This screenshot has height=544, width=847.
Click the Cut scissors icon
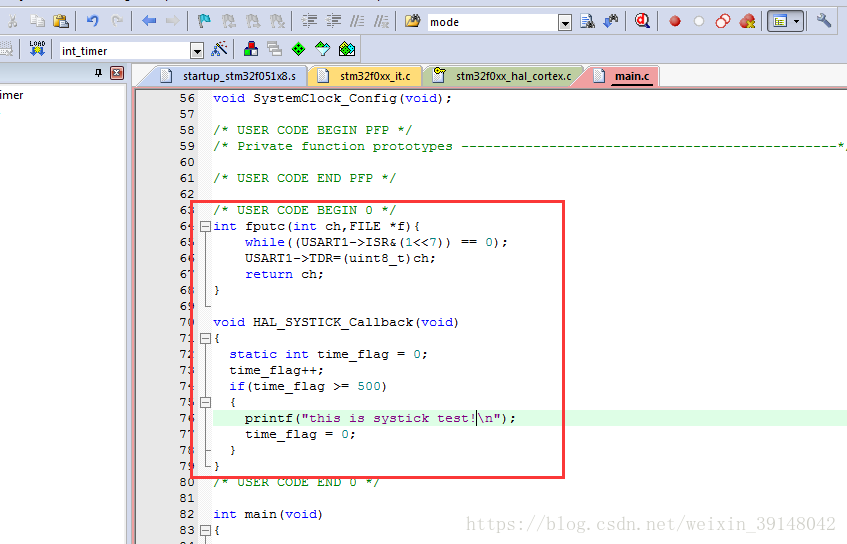[12, 22]
